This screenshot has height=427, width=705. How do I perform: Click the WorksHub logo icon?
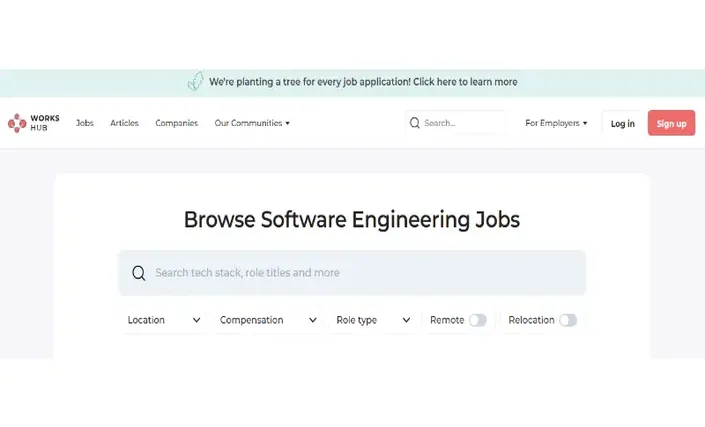17,123
